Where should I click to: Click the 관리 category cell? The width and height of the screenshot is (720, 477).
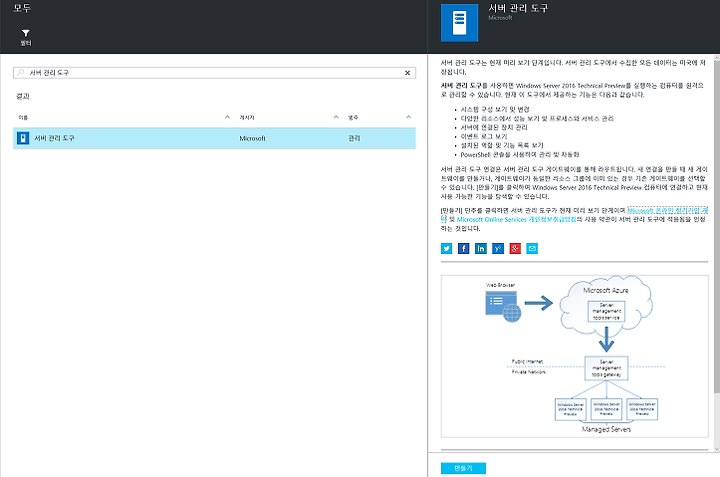(x=354, y=138)
